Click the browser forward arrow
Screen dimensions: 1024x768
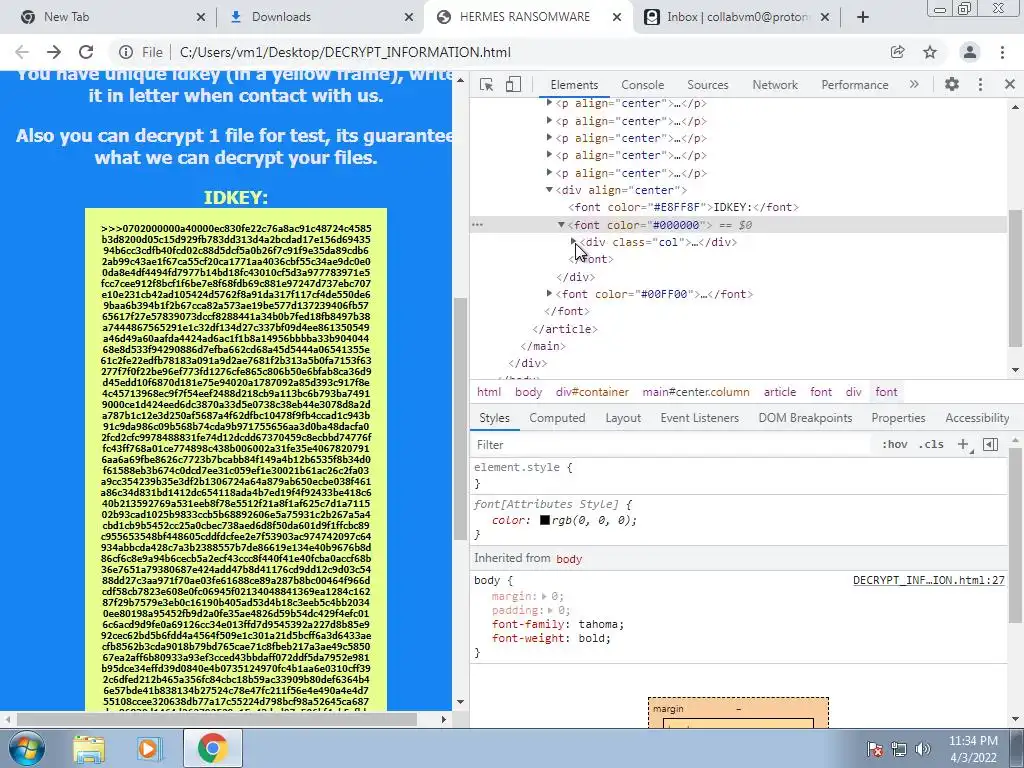54,52
